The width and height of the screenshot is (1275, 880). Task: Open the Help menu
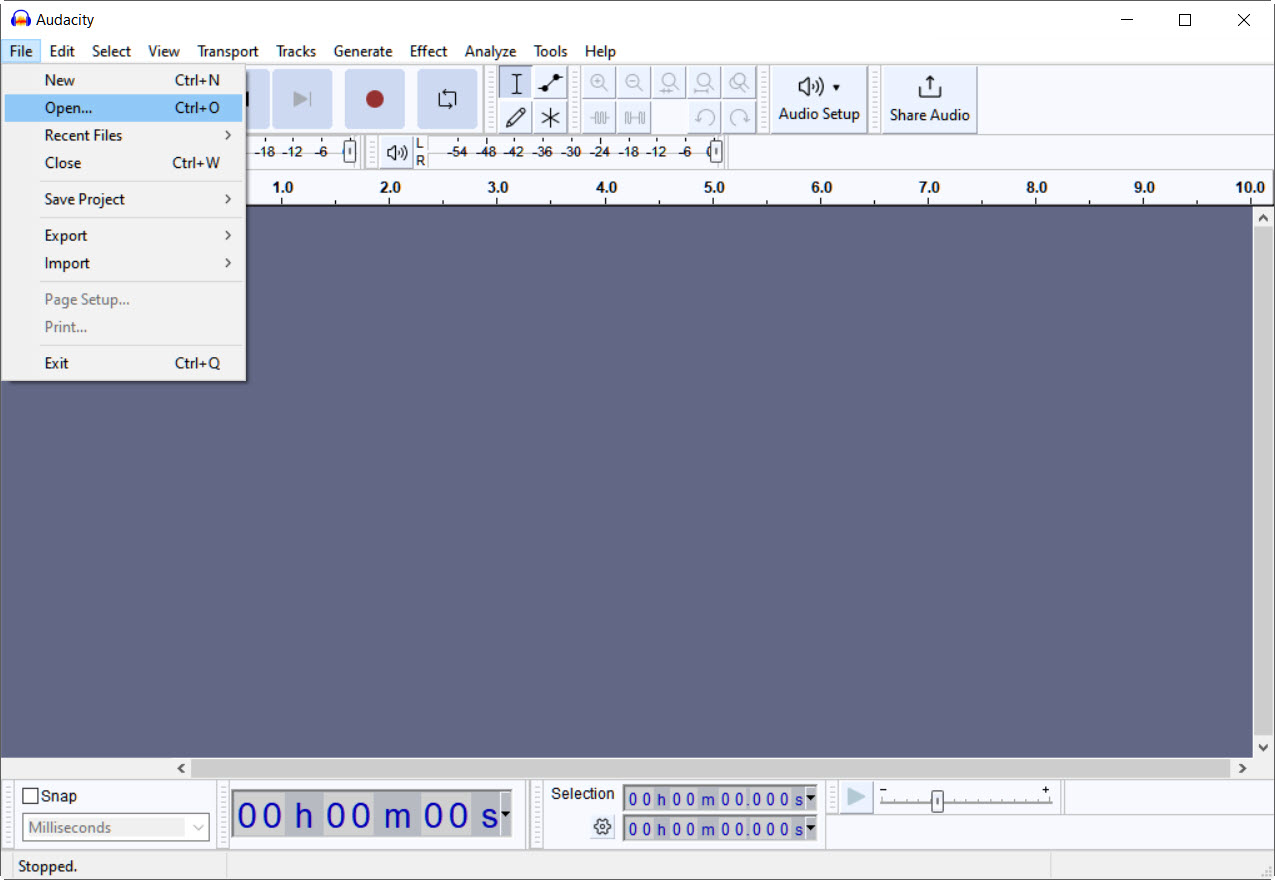coord(600,51)
